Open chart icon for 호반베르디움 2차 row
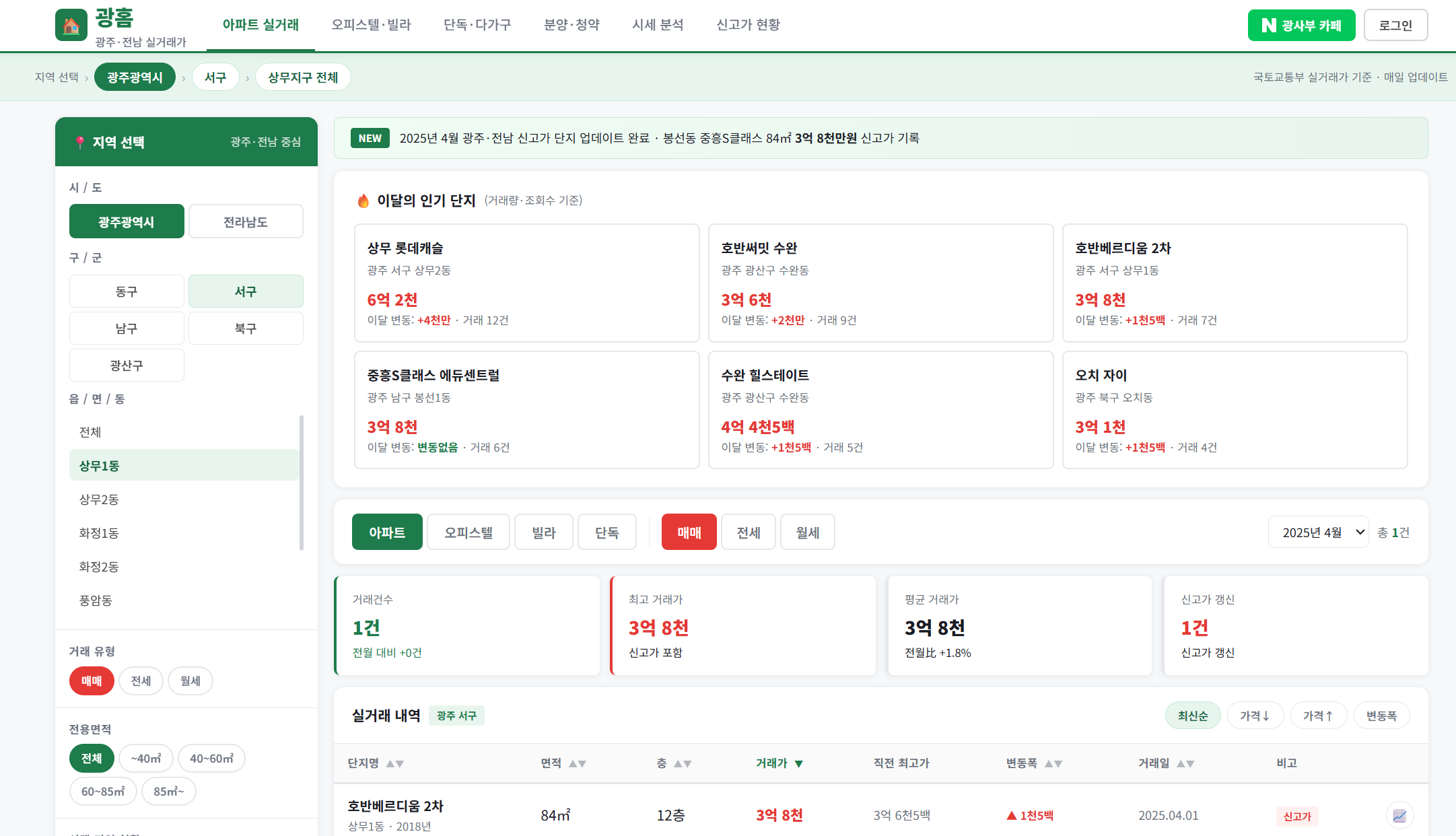The image size is (1456, 836). click(x=1399, y=815)
